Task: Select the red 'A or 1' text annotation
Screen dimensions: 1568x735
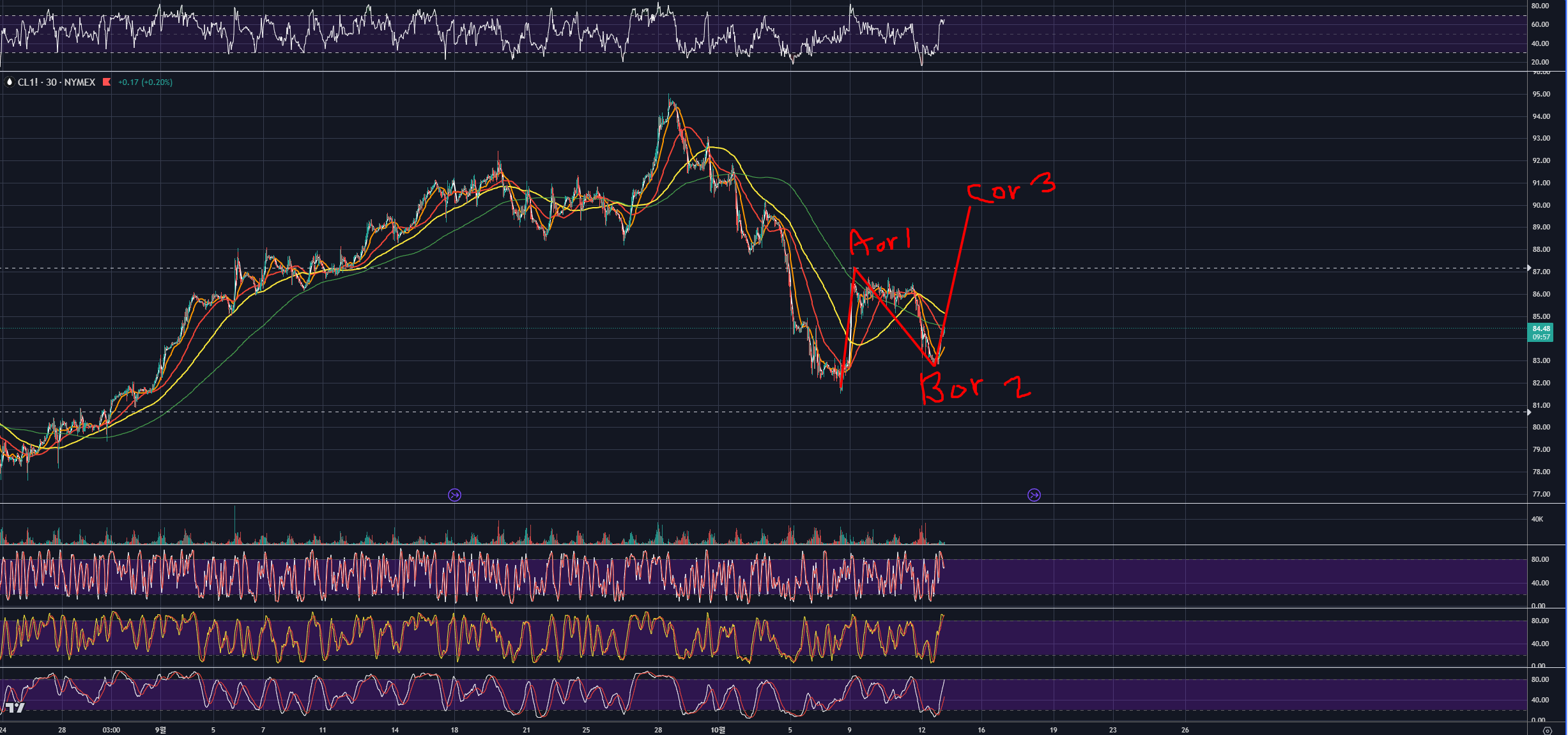Action: click(880, 243)
